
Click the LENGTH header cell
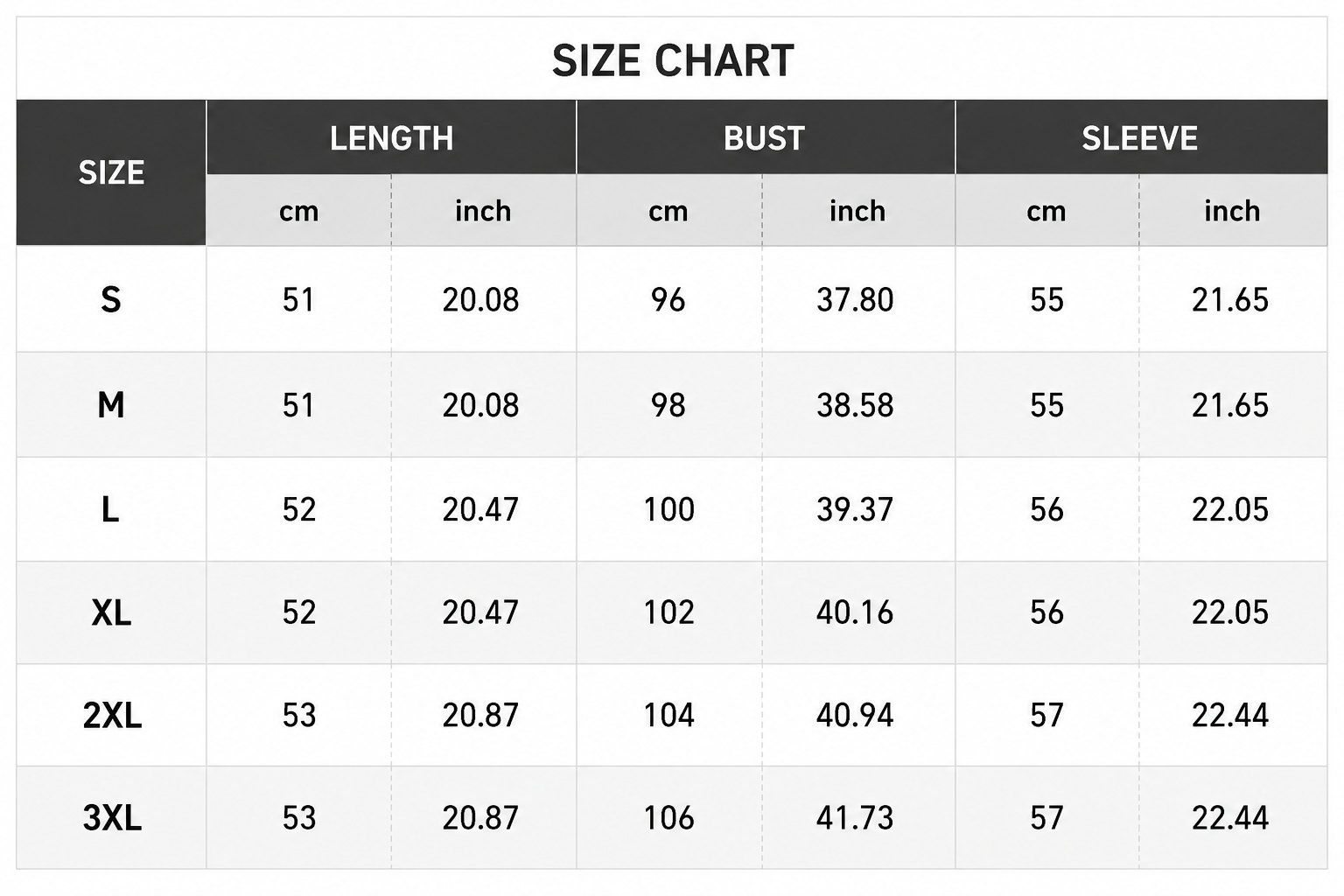[x=391, y=137]
